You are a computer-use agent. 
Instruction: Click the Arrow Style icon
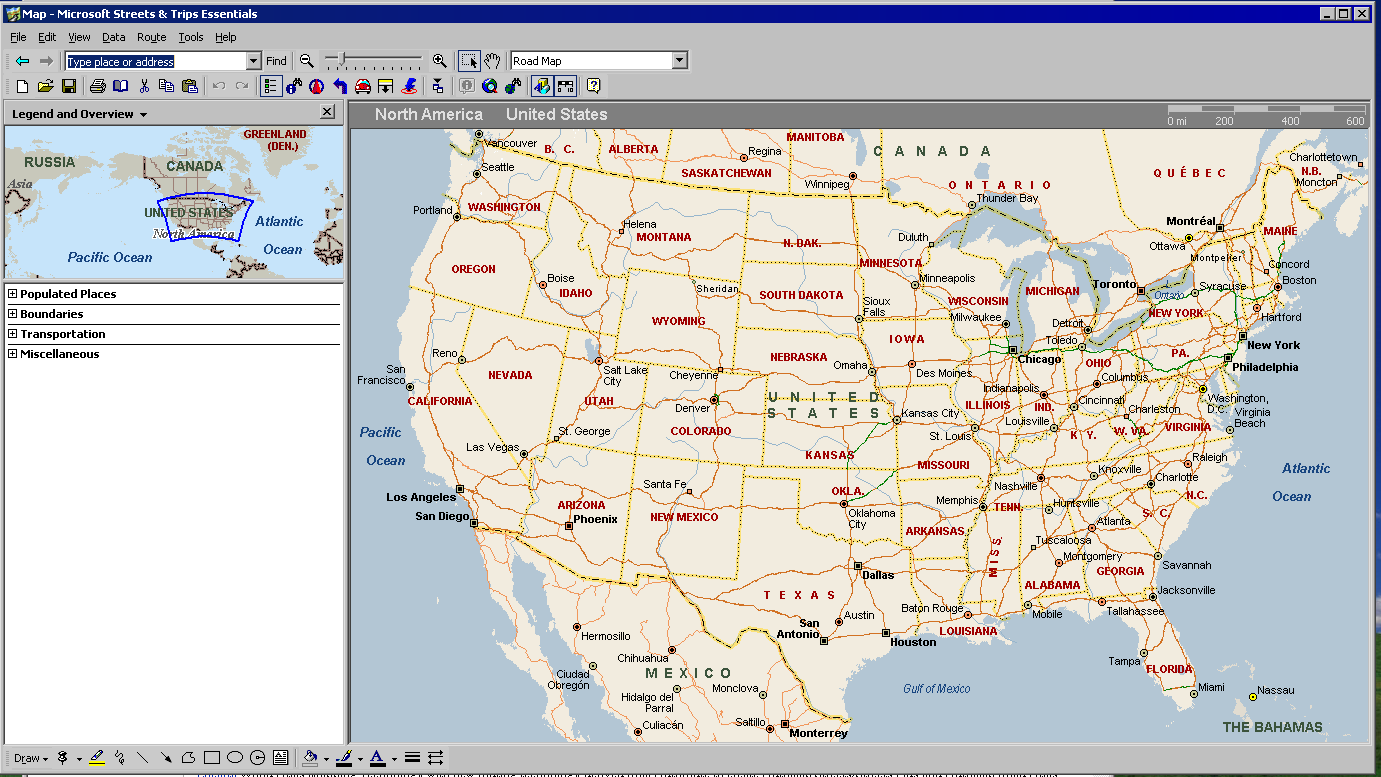click(x=435, y=758)
